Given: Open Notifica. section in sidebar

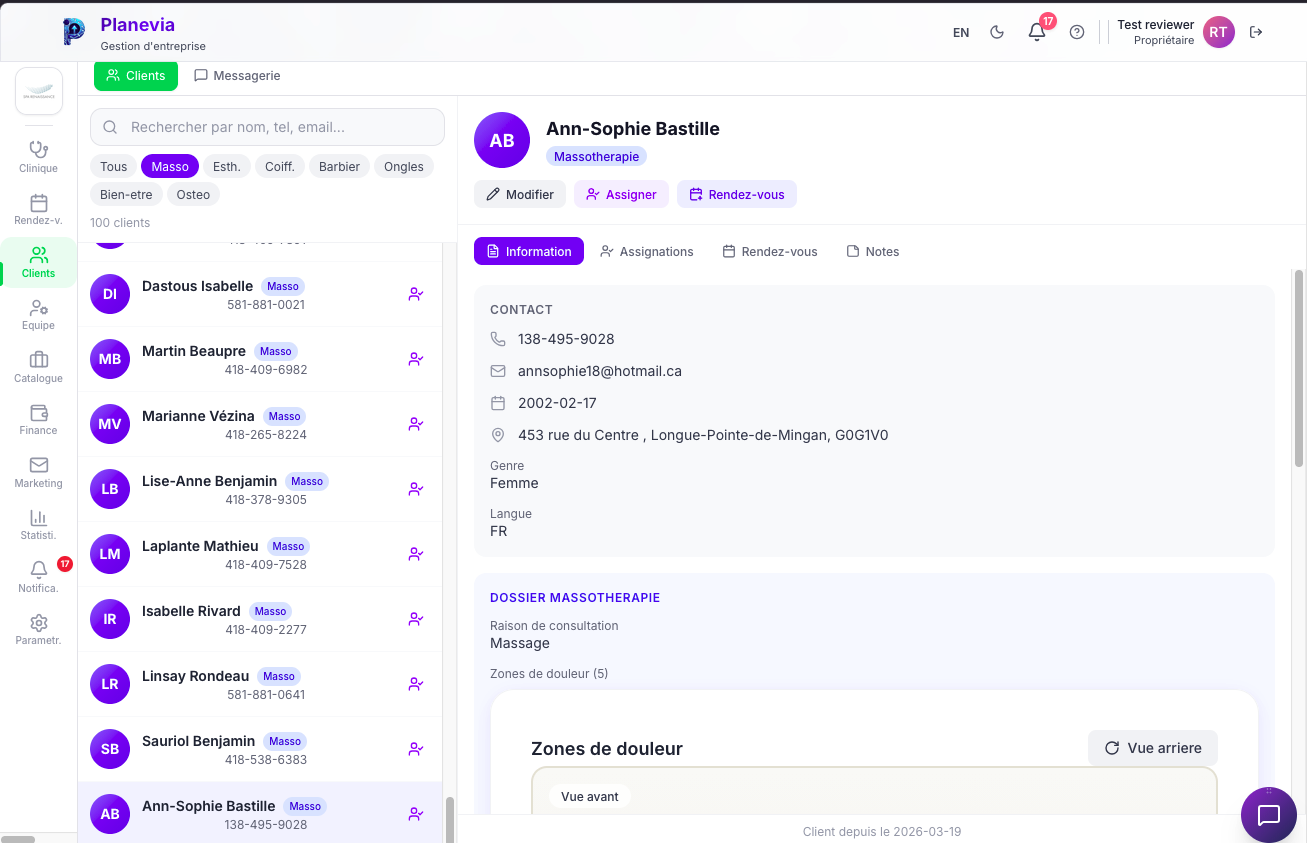Looking at the screenshot, I should pos(38,577).
